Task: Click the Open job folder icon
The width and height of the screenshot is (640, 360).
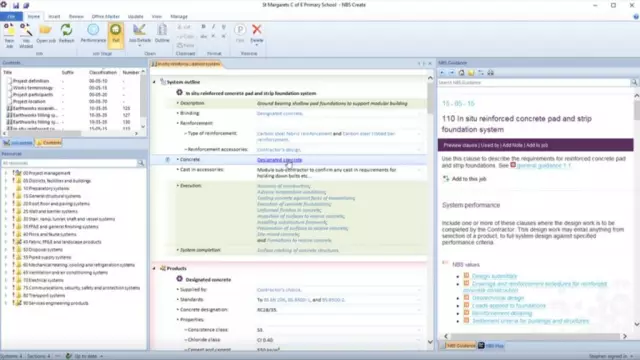Action: (x=46, y=33)
